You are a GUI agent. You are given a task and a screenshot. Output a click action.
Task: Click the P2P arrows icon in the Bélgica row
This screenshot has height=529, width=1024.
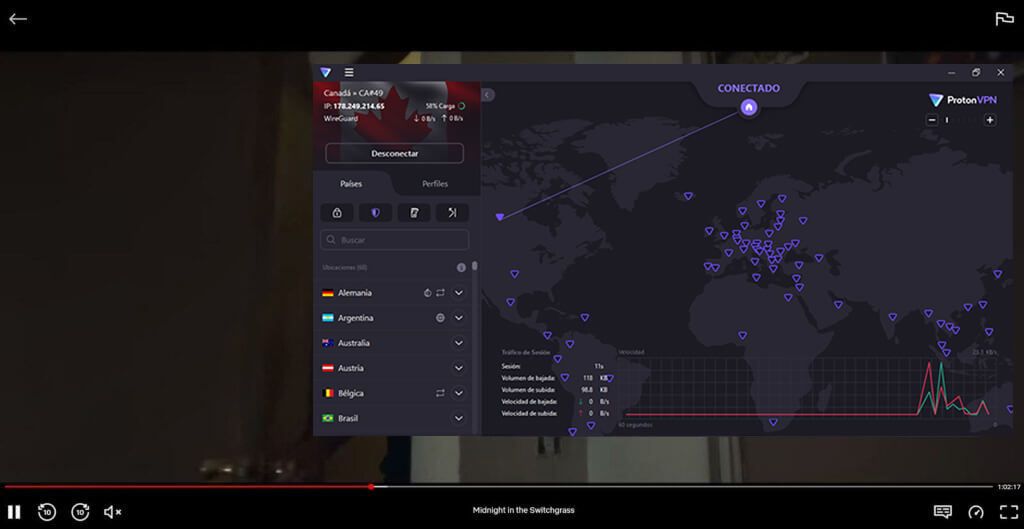click(x=440, y=393)
